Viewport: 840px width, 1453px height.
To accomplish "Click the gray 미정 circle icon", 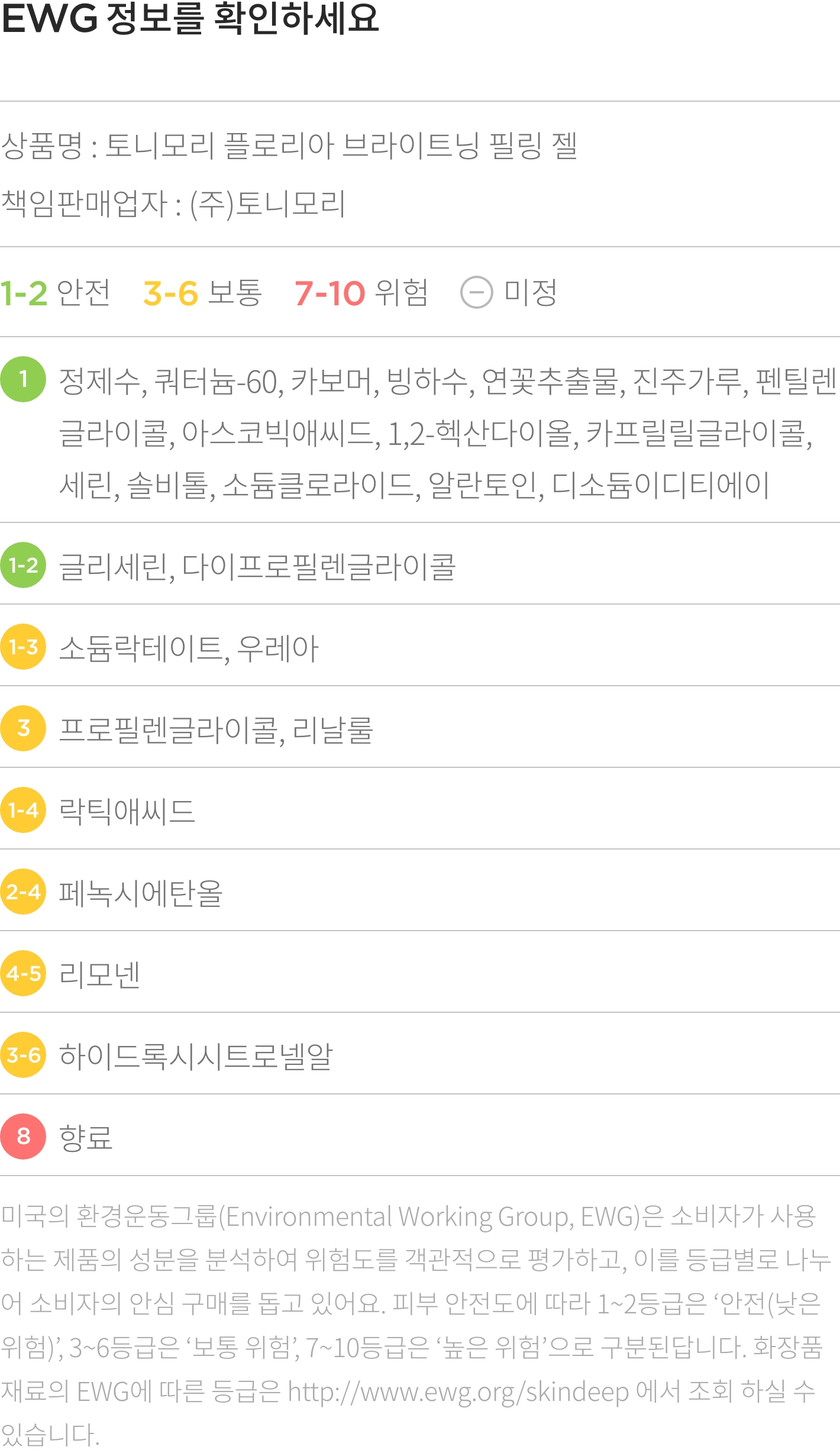I will tap(477, 292).
